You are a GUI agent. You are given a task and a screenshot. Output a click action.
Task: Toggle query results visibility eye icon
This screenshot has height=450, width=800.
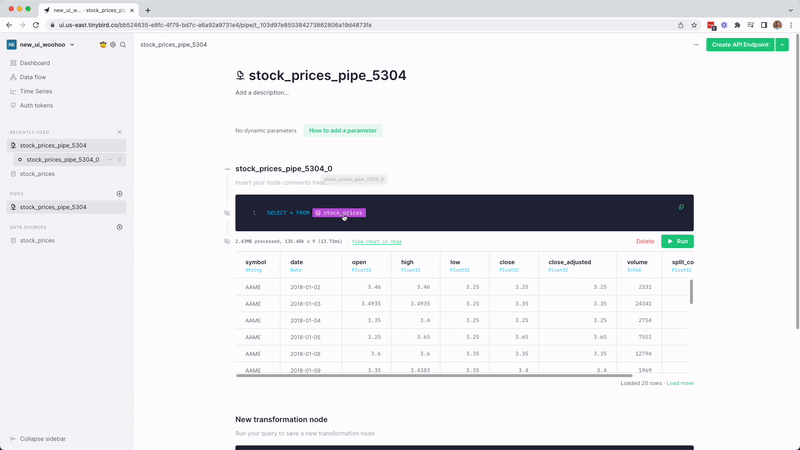(x=227, y=241)
